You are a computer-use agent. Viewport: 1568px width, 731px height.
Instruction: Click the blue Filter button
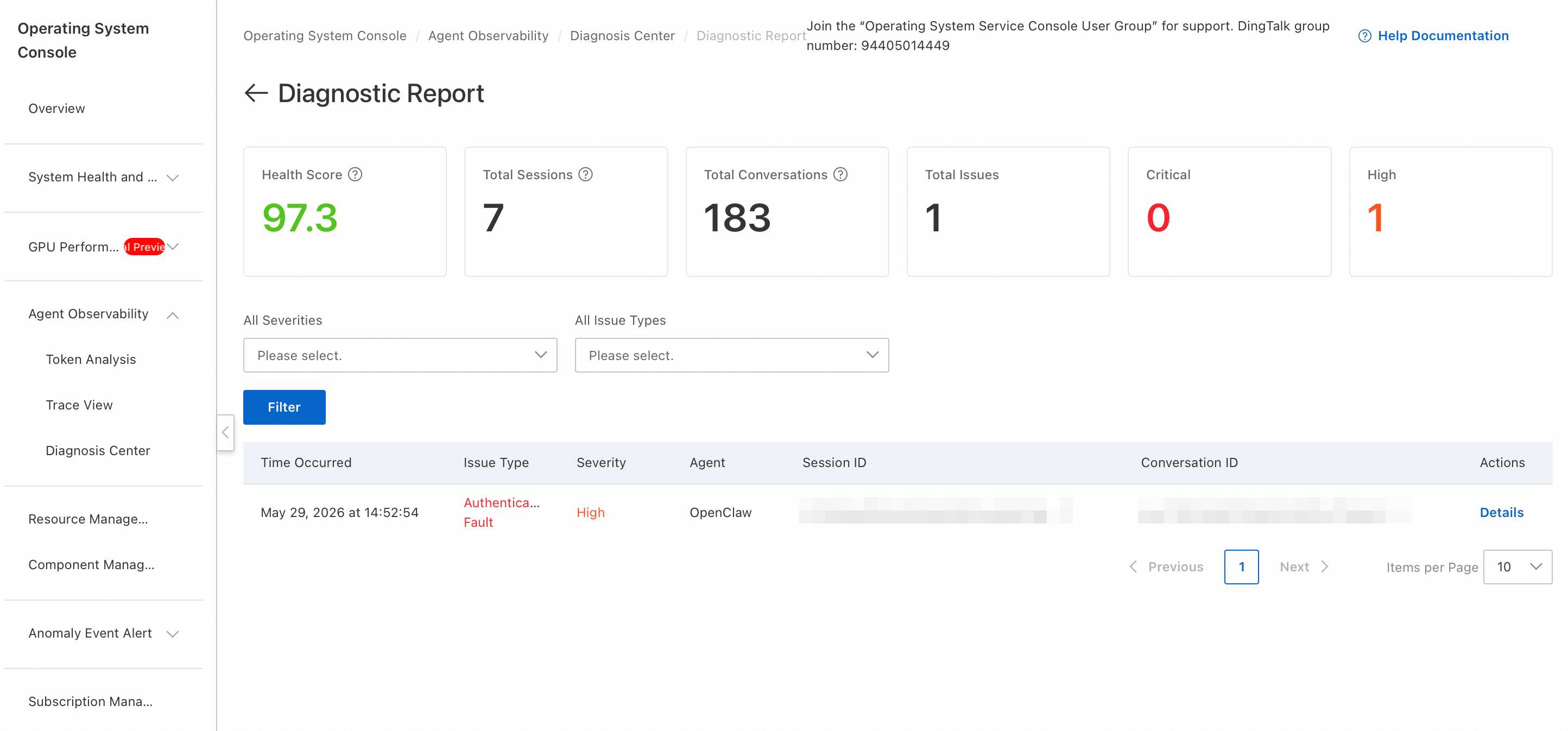(284, 407)
